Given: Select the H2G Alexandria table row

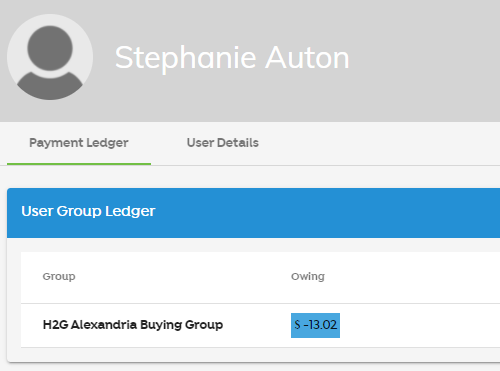Looking at the screenshot, I should pos(260,325).
